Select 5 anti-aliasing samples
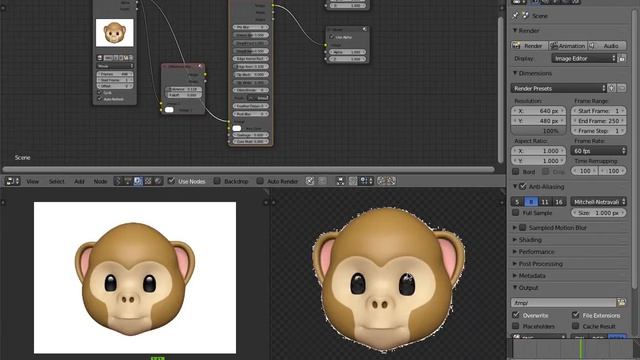The height and width of the screenshot is (360, 640). pyautogui.click(x=517, y=202)
